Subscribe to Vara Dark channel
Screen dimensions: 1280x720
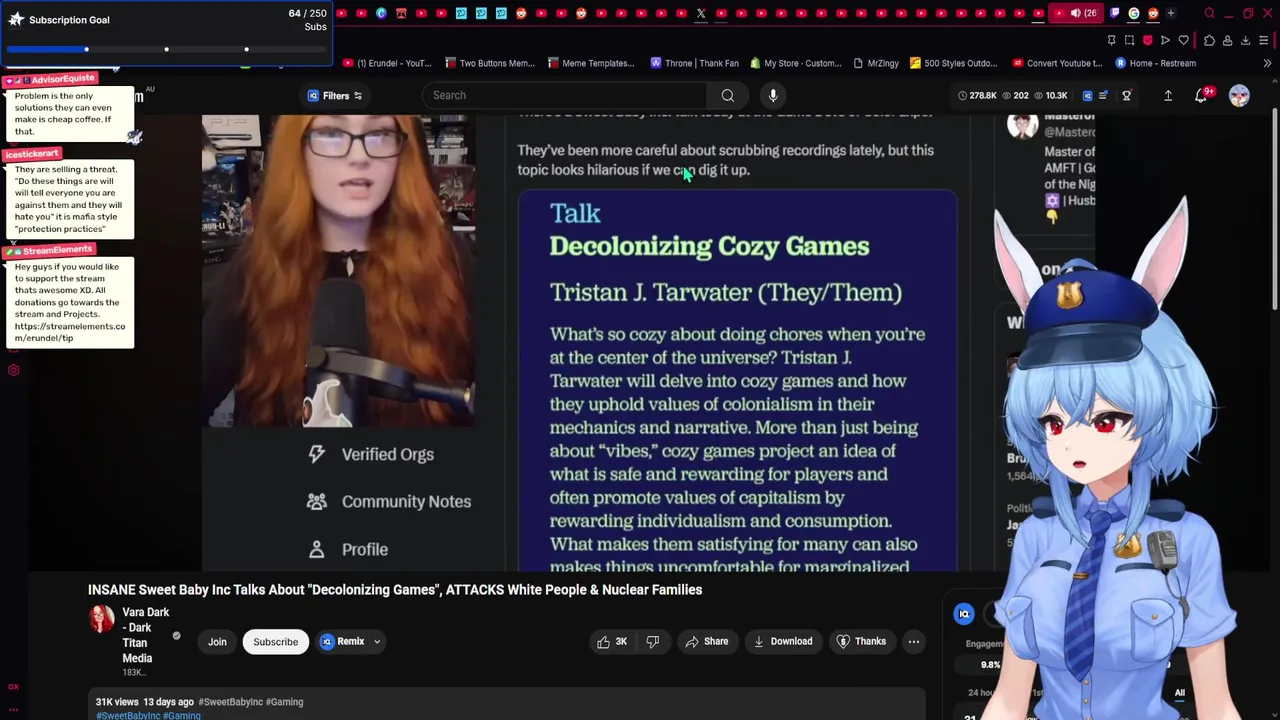pos(275,642)
